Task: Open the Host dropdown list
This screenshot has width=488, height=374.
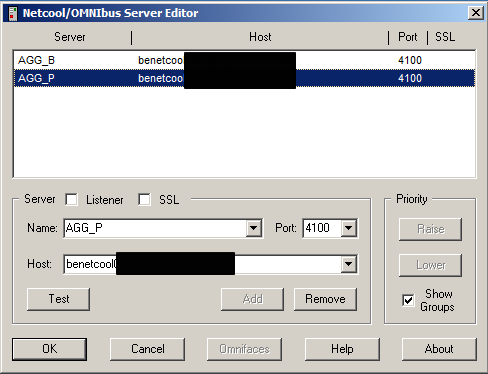Action: point(349,264)
